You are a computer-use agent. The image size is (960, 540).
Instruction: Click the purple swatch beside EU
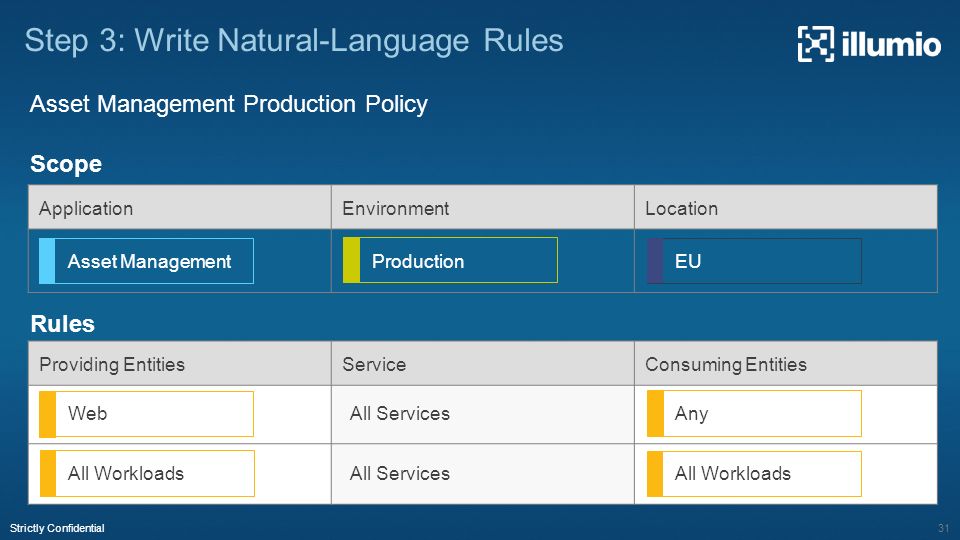click(x=655, y=261)
